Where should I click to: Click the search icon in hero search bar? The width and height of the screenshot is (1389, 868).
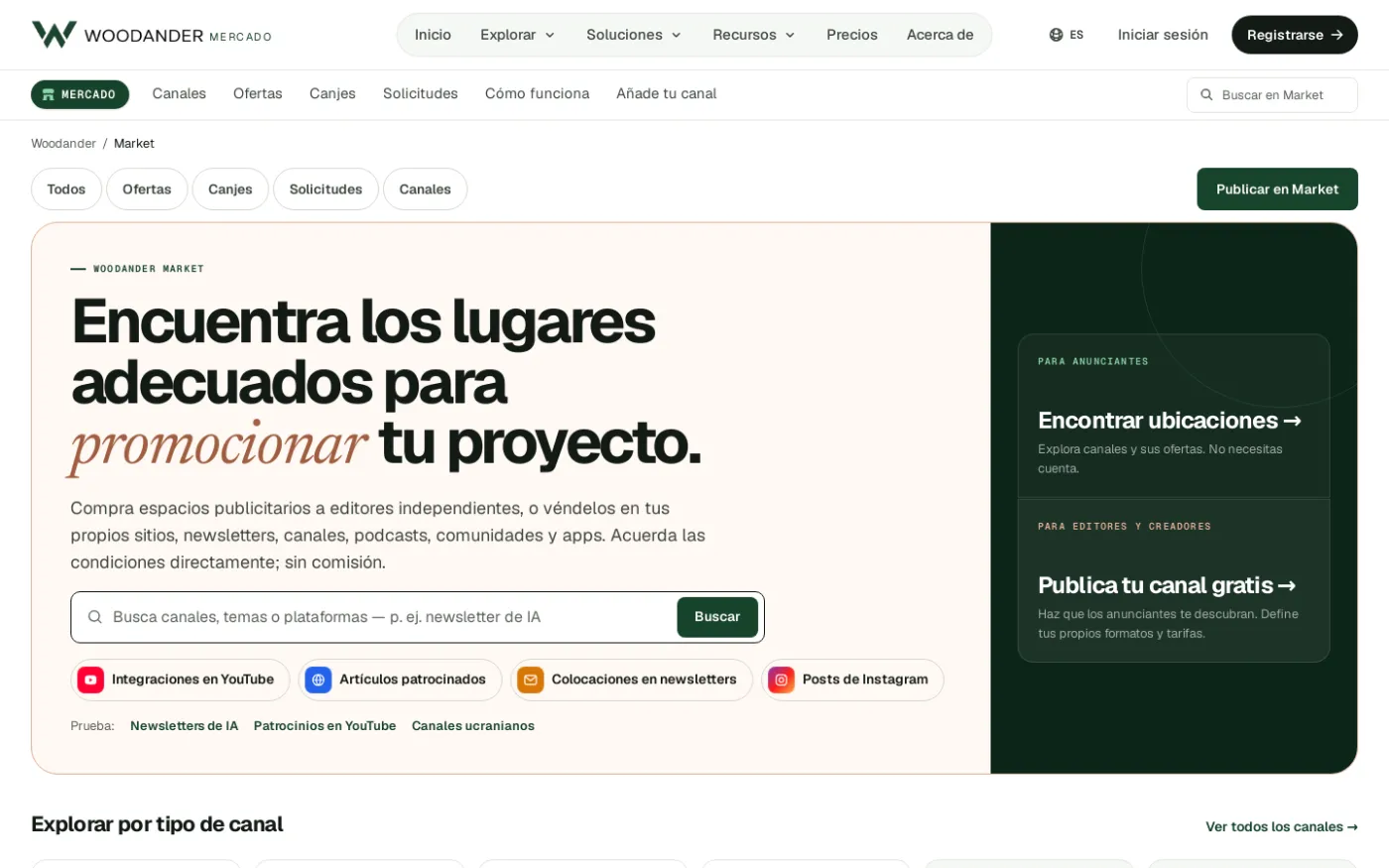(95, 617)
